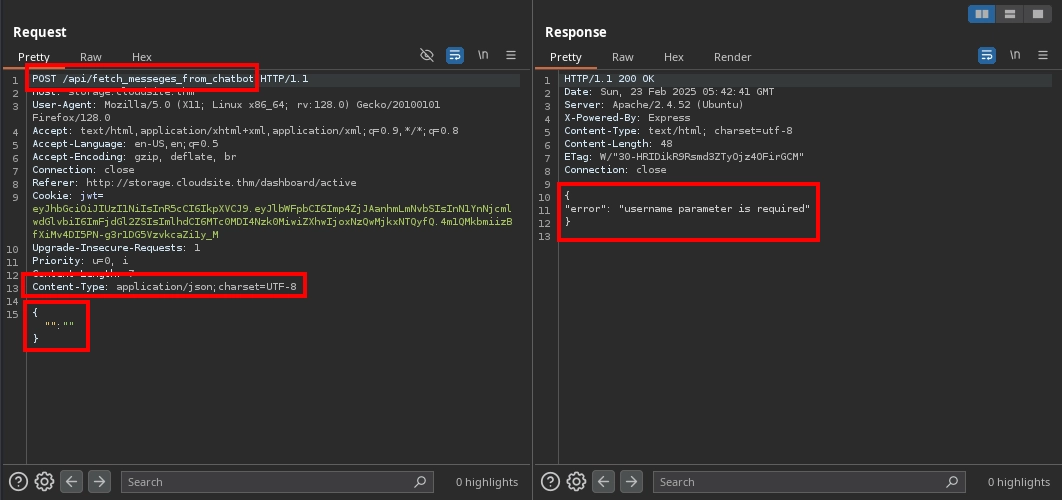Go to next search match in Response
This screenshot has height=500, width=1062.
pyautogui.click(x=630, y=481)
